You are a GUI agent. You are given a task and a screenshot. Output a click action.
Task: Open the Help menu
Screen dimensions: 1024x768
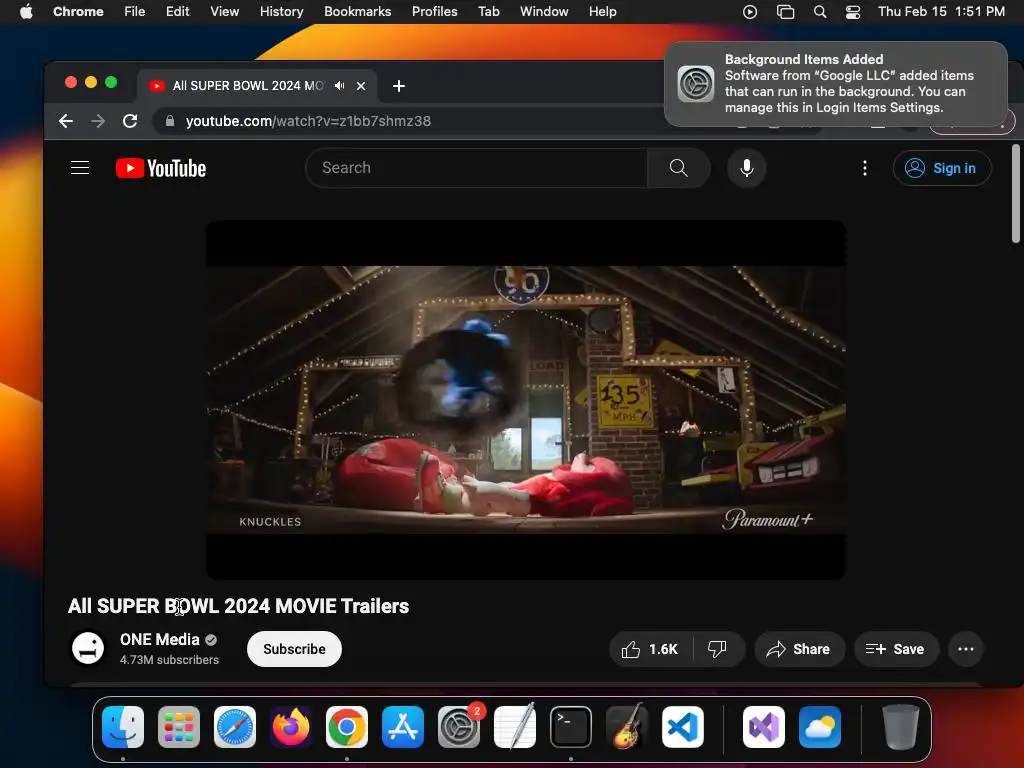tap(602, 11)
